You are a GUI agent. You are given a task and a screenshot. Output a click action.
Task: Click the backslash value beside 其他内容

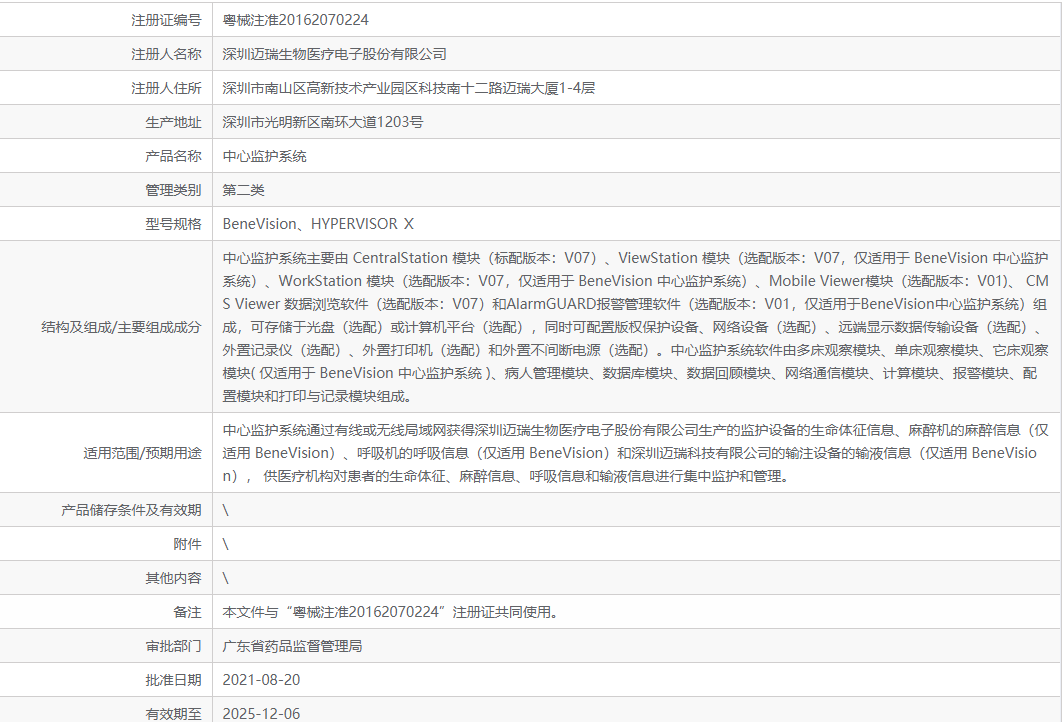pyautogui.click(x=226, y=578)
